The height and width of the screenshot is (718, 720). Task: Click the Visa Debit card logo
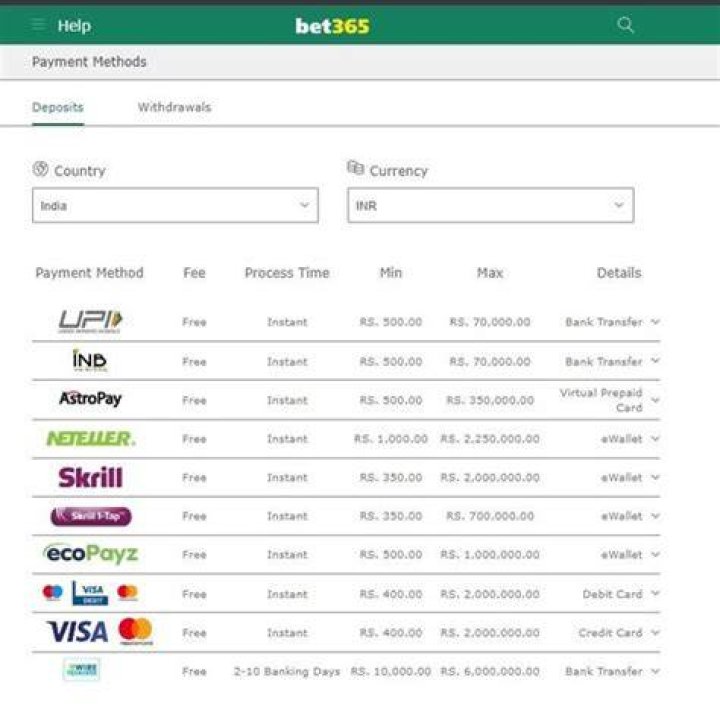tap(90, 593)
